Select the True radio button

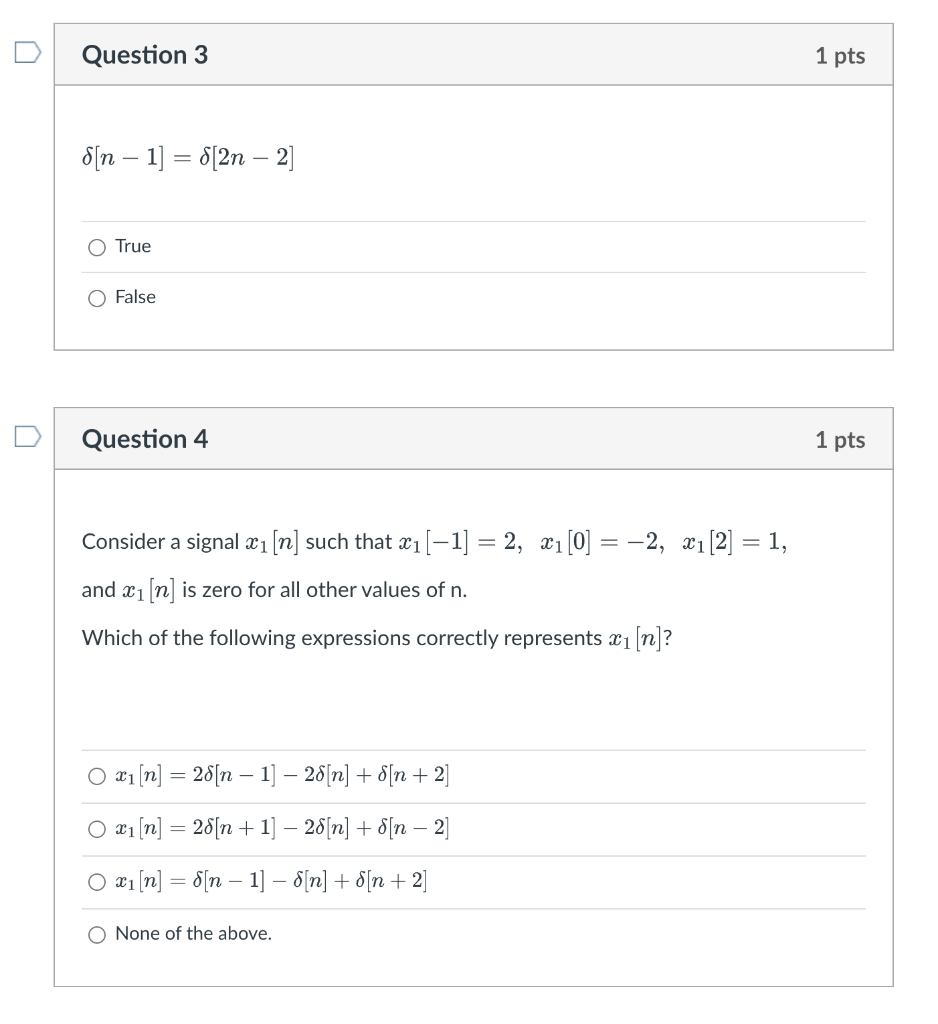click(x=97, y=246)
